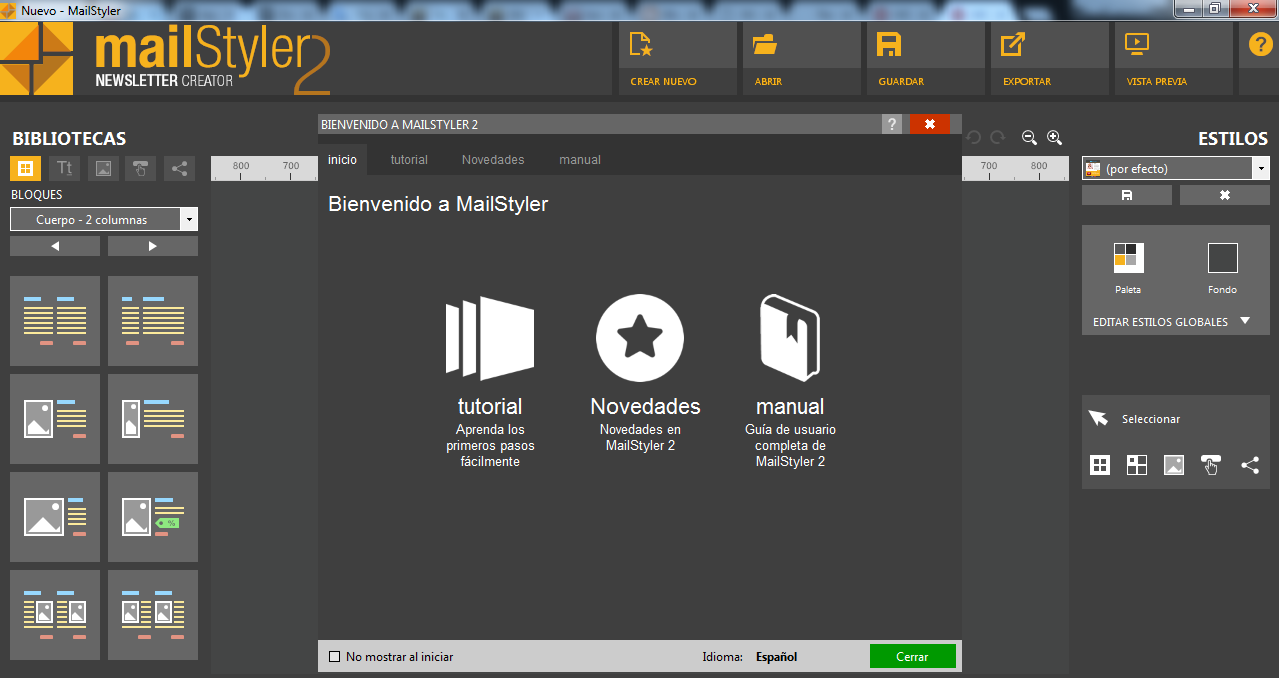Switch to the 'tutorial' tab

coord(409,160)
